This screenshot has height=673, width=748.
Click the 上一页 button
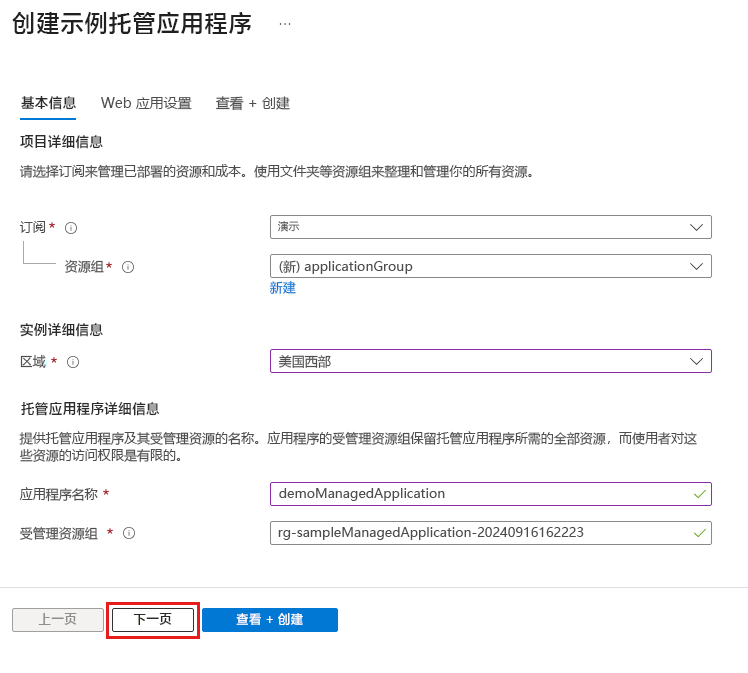click(x=58, y=620)
